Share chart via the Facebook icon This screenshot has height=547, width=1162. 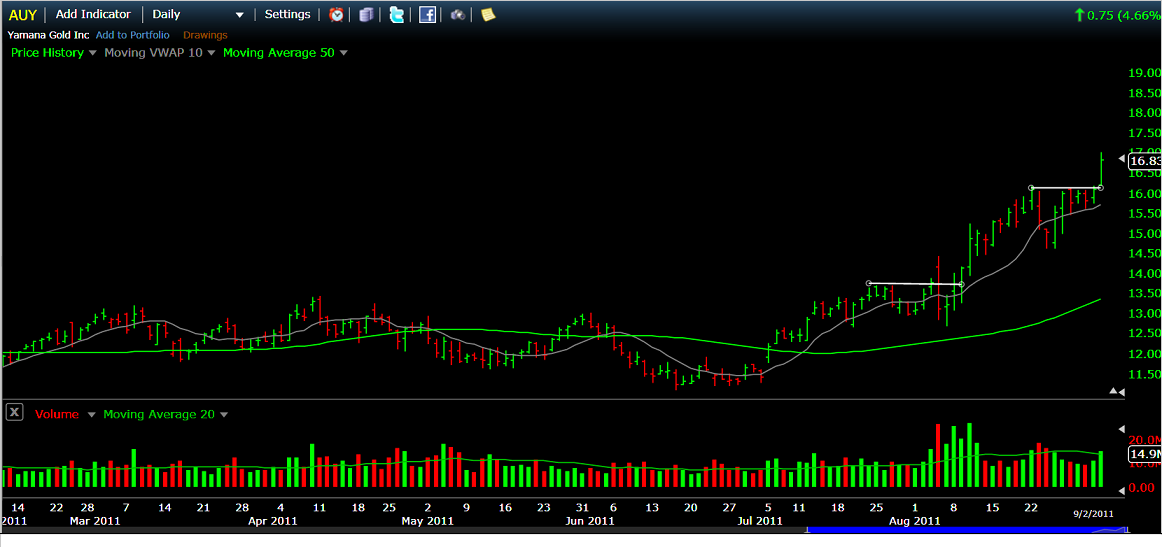(427, 15)
